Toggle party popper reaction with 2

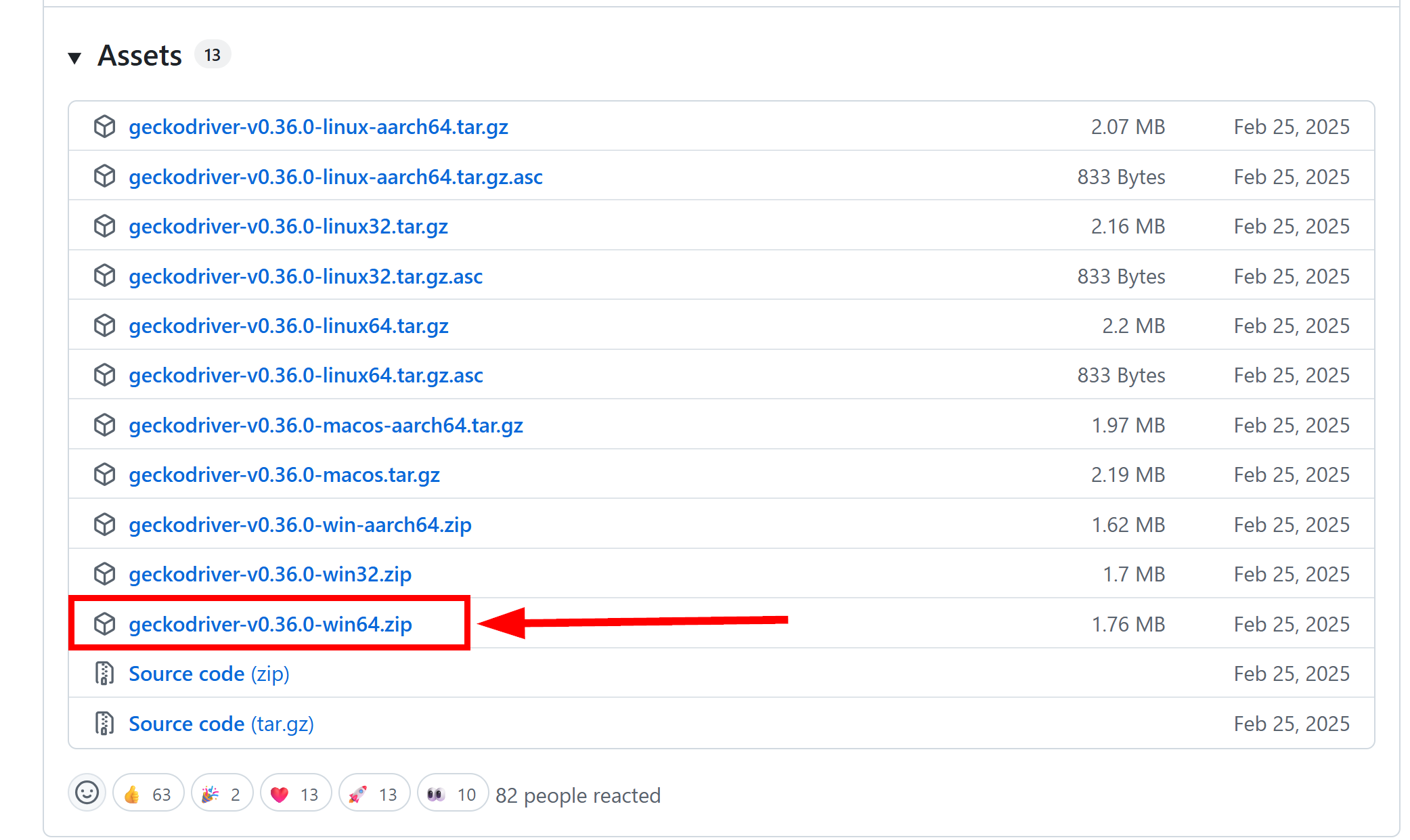tap(222, 794)
